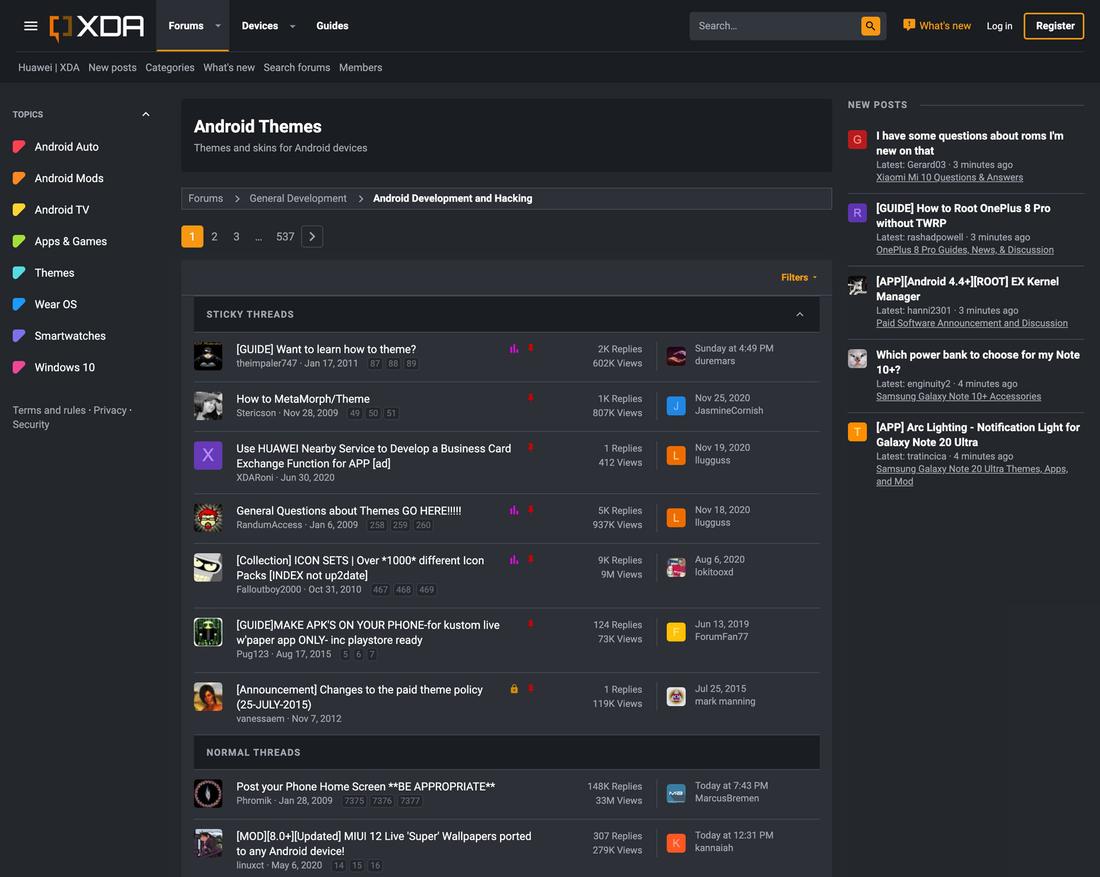Expand the Devices menu dropdown arrow

(292, 26)
